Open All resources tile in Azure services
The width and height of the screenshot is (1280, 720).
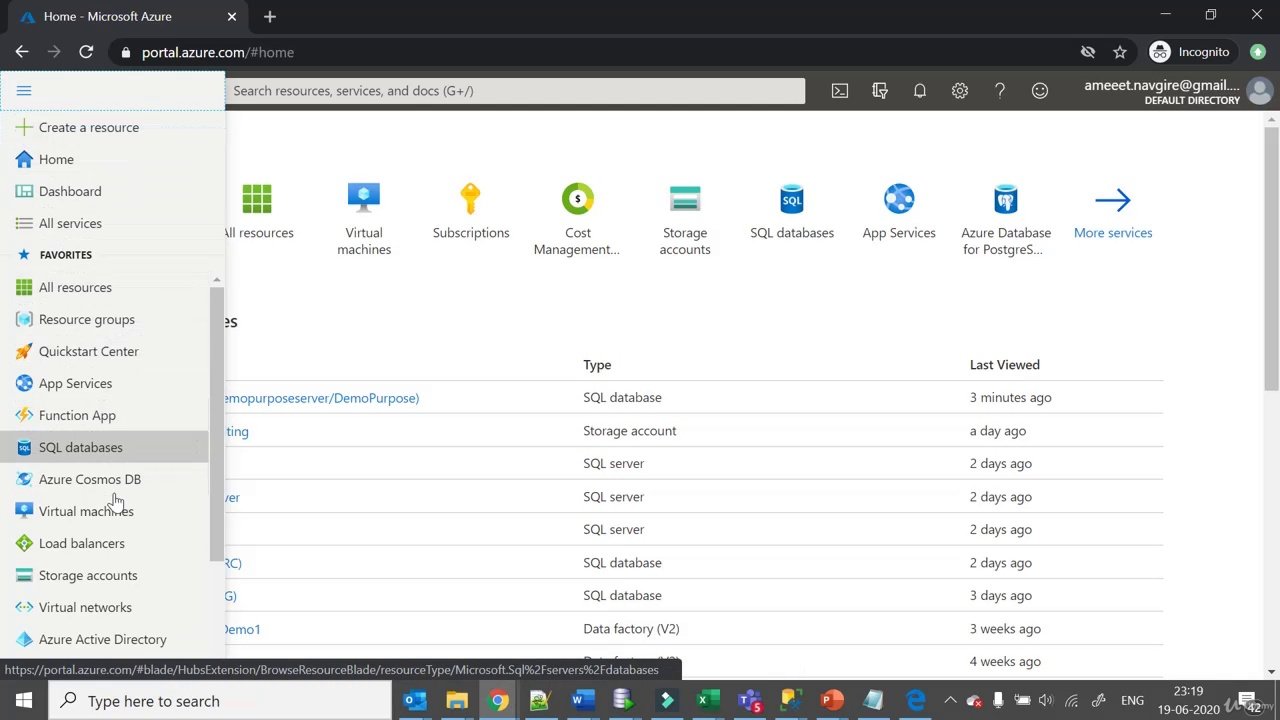pyautogui.click(x=258, y=211)
